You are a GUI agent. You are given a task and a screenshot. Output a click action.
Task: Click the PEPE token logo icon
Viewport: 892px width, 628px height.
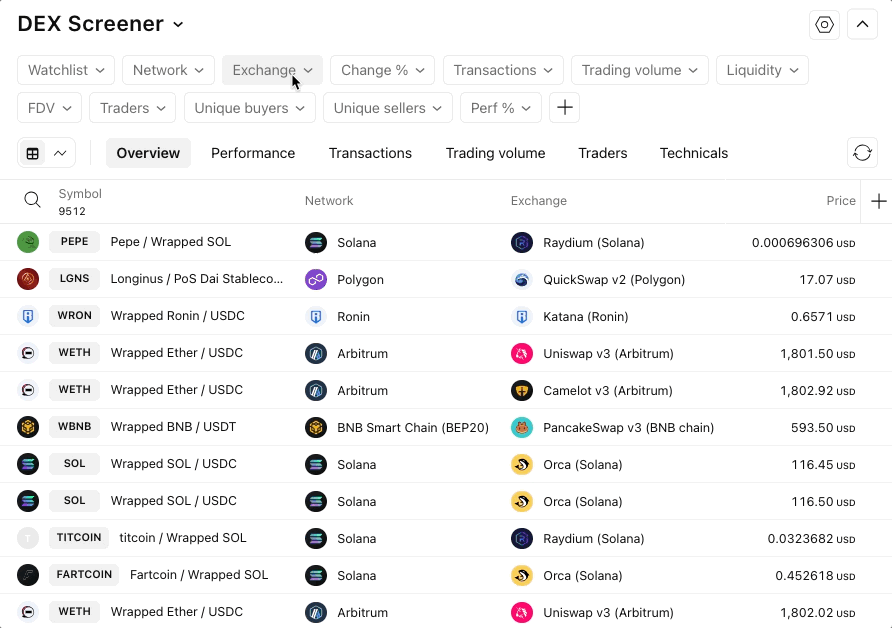[28, 242]
